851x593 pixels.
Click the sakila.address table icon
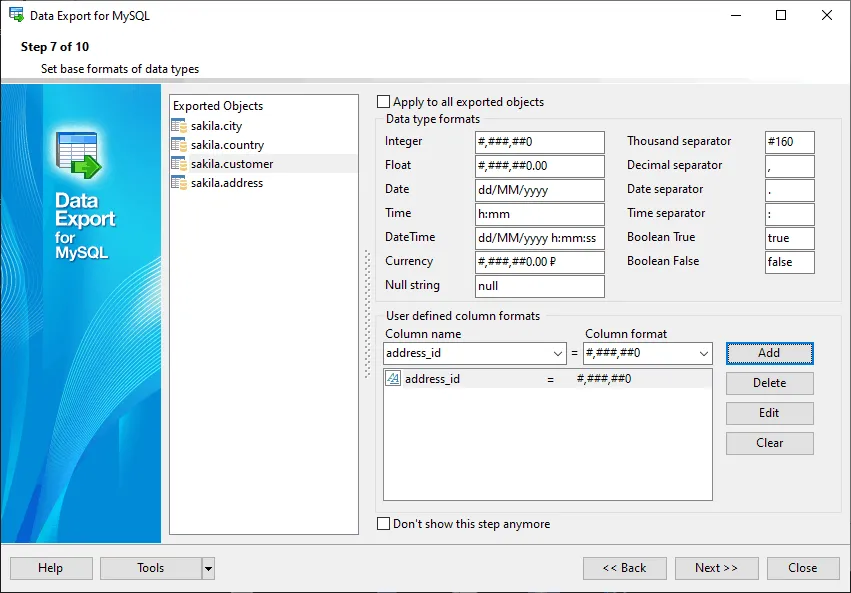179,183
